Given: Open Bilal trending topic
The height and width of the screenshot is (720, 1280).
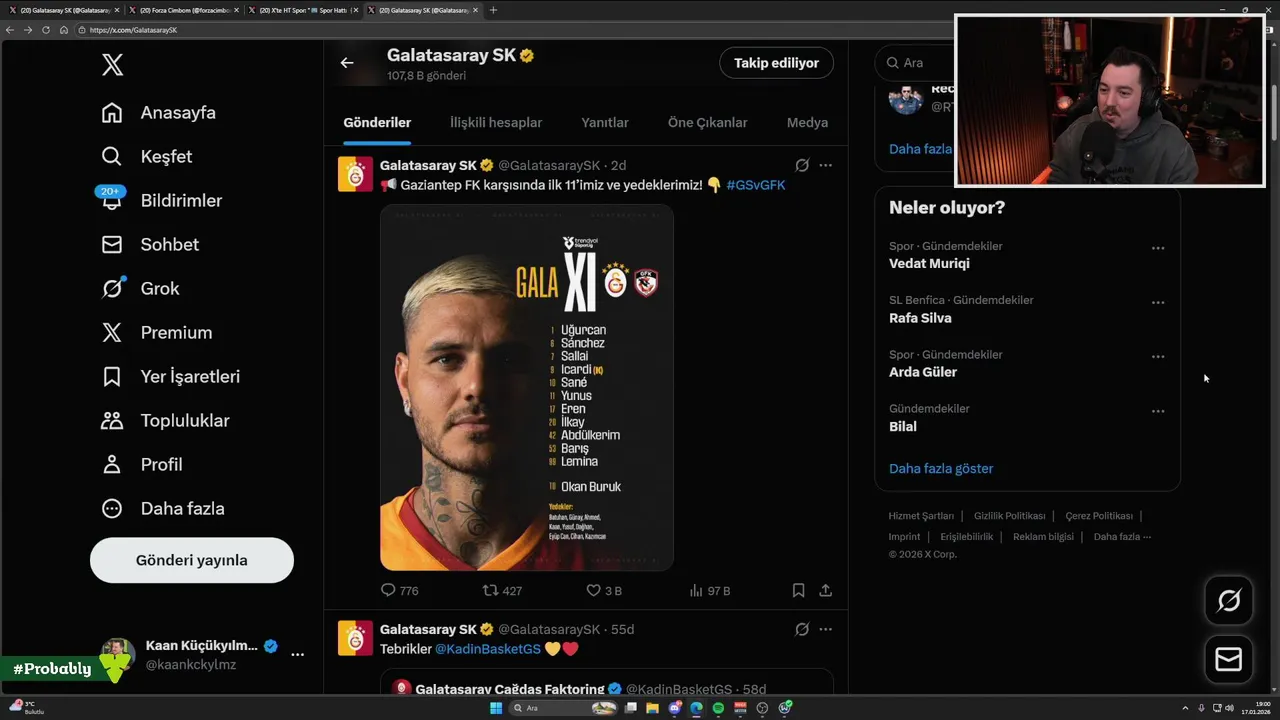Looking at the screenshot, I should coord(903,426).
